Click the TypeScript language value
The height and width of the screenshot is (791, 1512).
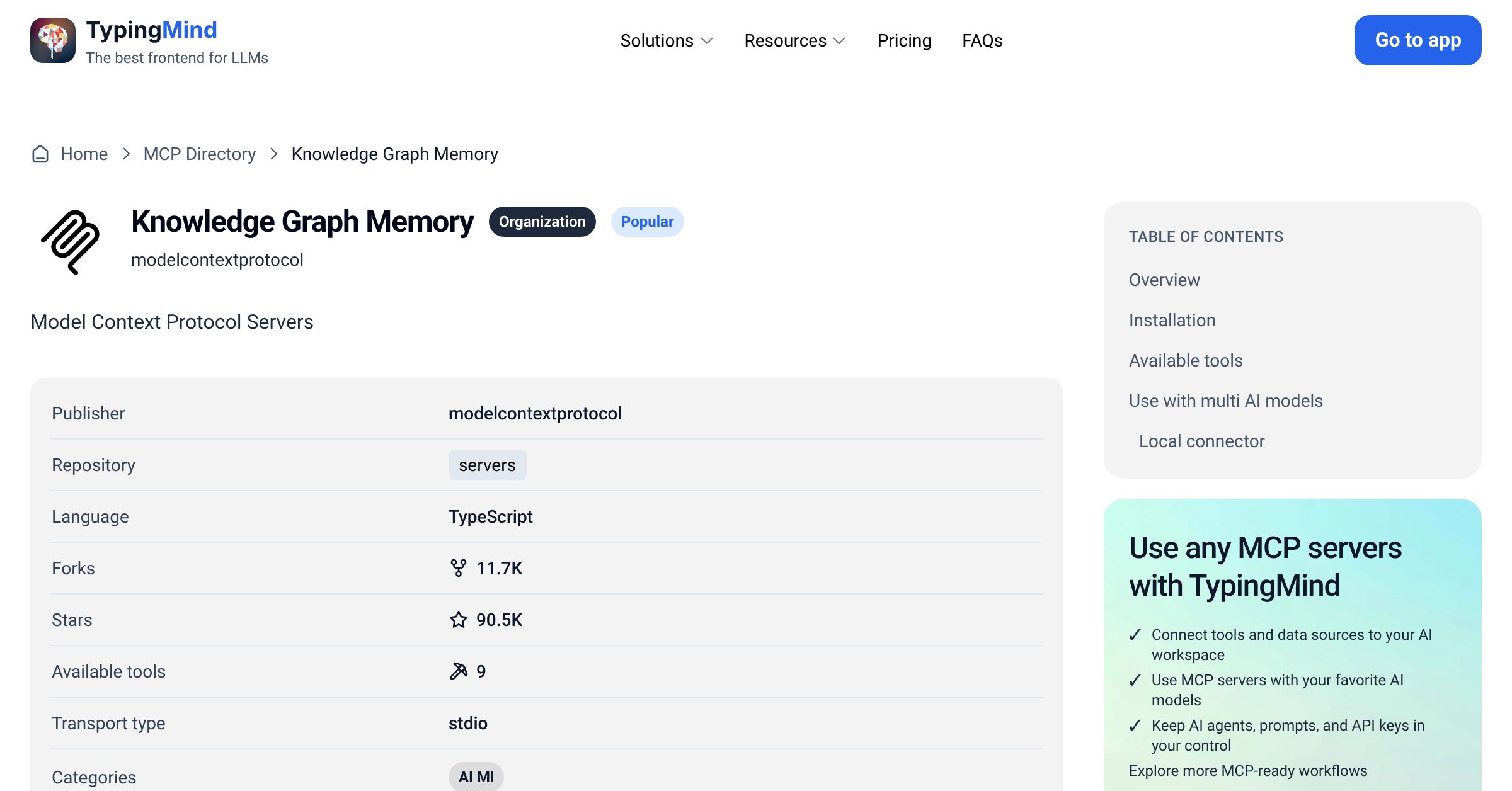[490, 516]
